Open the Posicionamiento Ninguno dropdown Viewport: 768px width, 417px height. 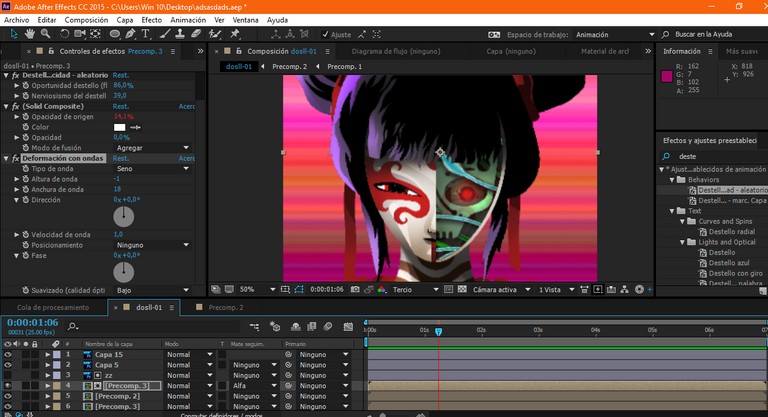tap(152, 245)
